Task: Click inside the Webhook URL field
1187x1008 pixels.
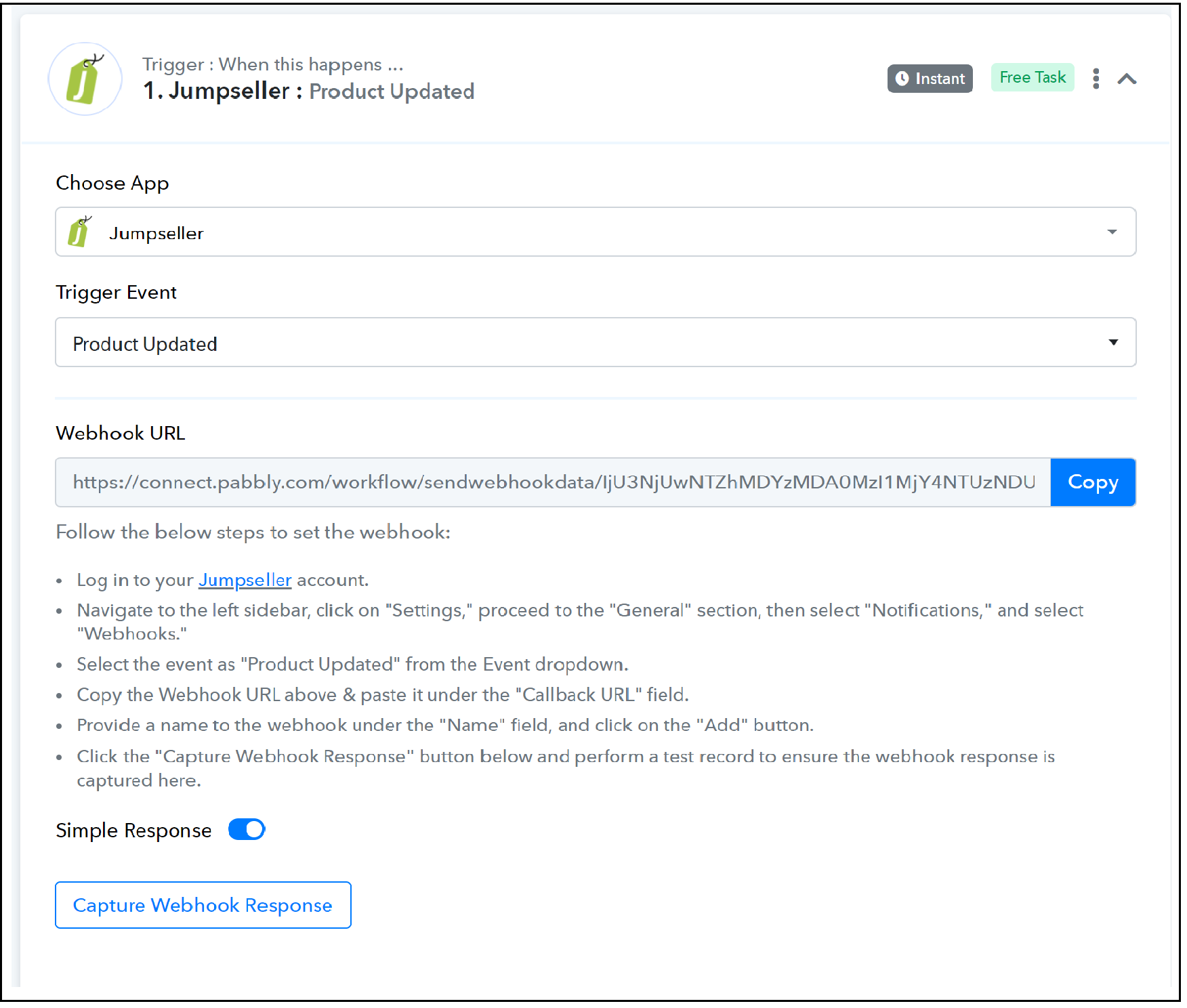Action: (x=553, y=482)
